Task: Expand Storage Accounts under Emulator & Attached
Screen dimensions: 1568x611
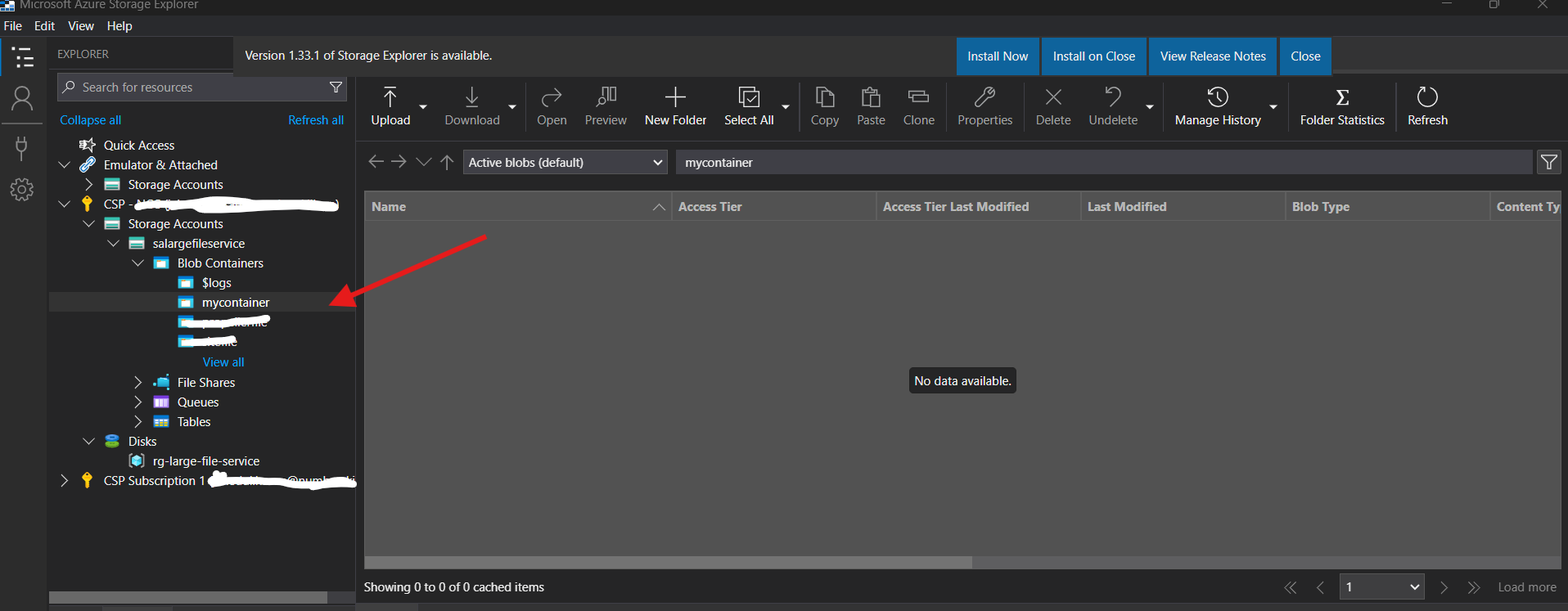Action: [89, 184]
